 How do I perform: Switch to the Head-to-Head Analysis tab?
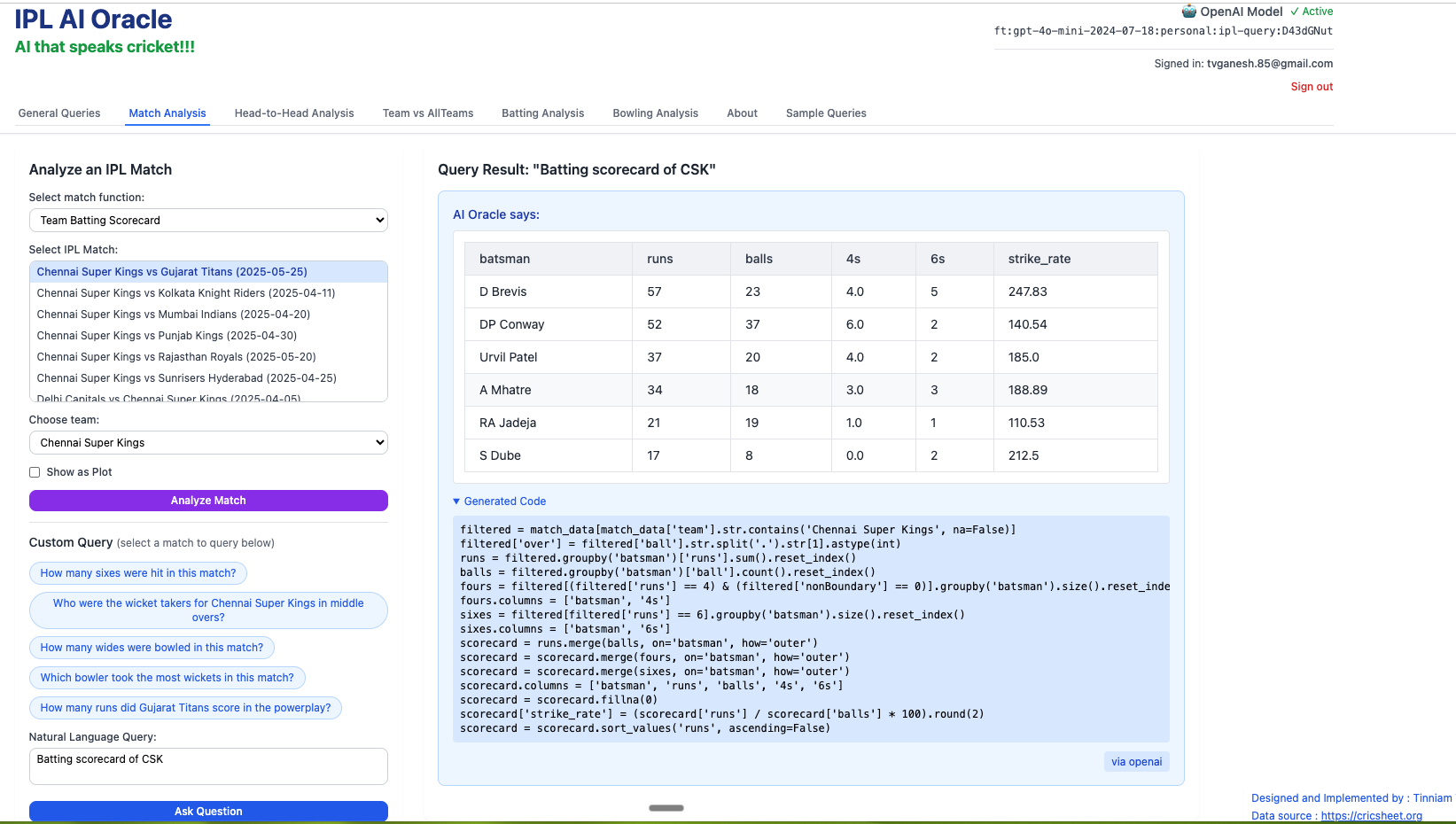click(x=294, y=113)
